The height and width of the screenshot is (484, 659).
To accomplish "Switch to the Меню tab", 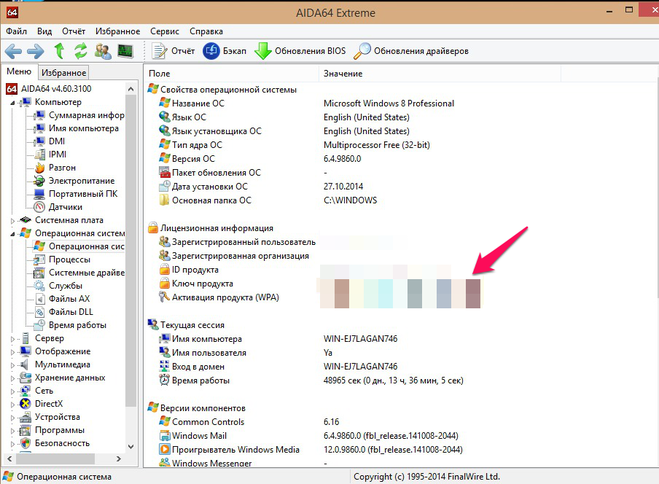I will point(19,72).
